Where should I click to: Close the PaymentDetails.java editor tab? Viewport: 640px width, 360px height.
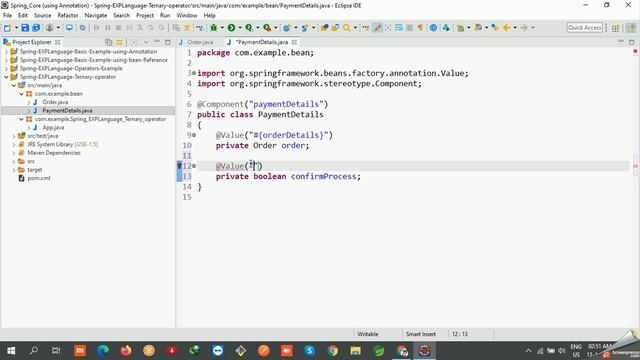[294, 42]
